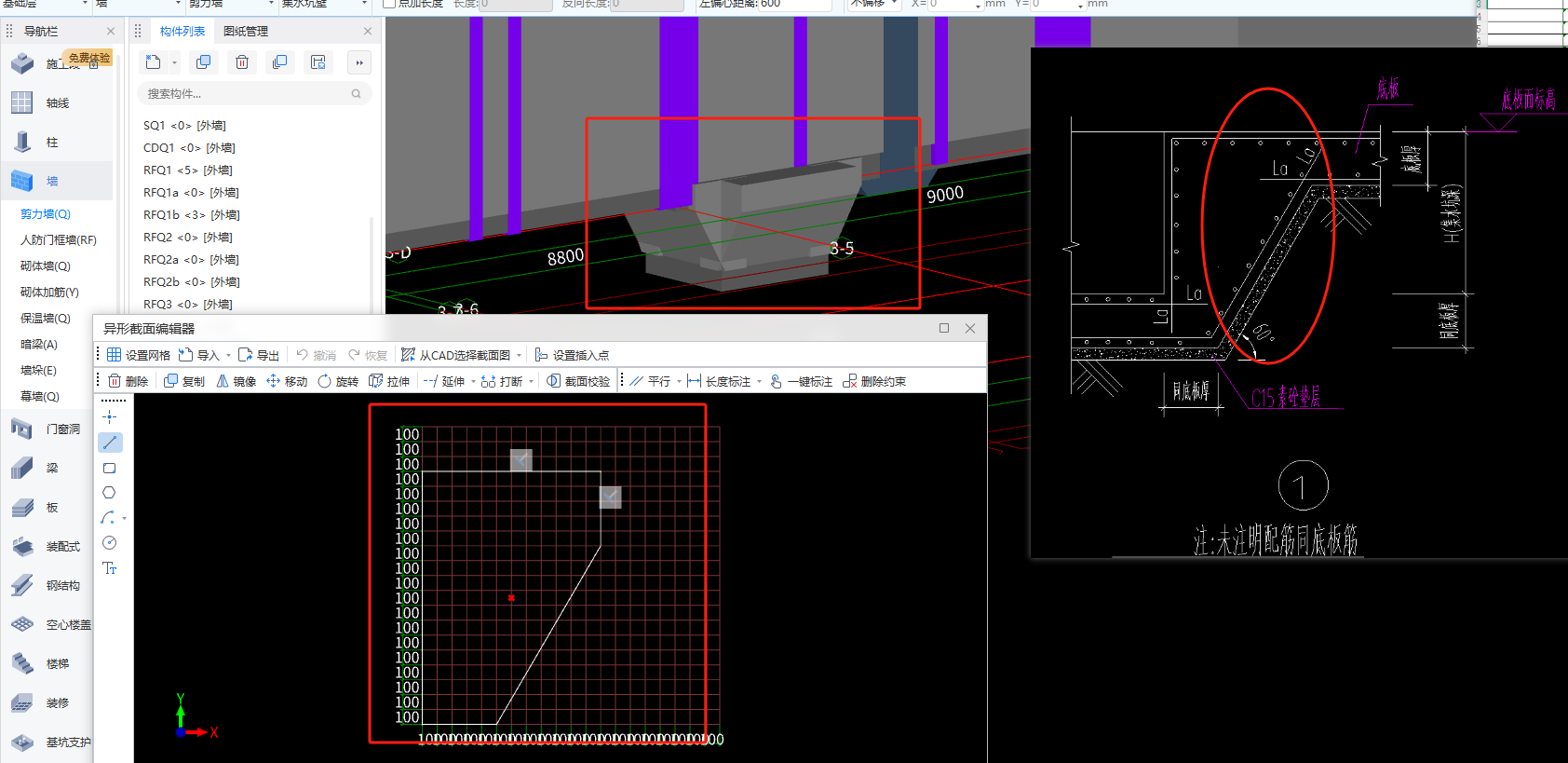Select 旋转 rotate tool

point(338,381)
